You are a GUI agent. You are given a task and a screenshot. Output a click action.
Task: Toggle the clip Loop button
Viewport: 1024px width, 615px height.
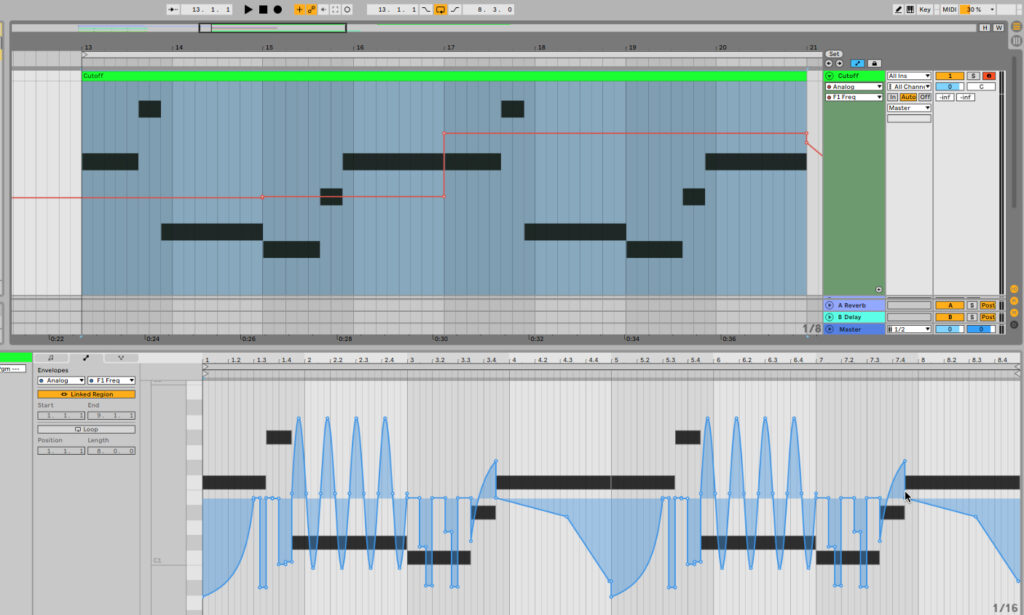point(86,429)
